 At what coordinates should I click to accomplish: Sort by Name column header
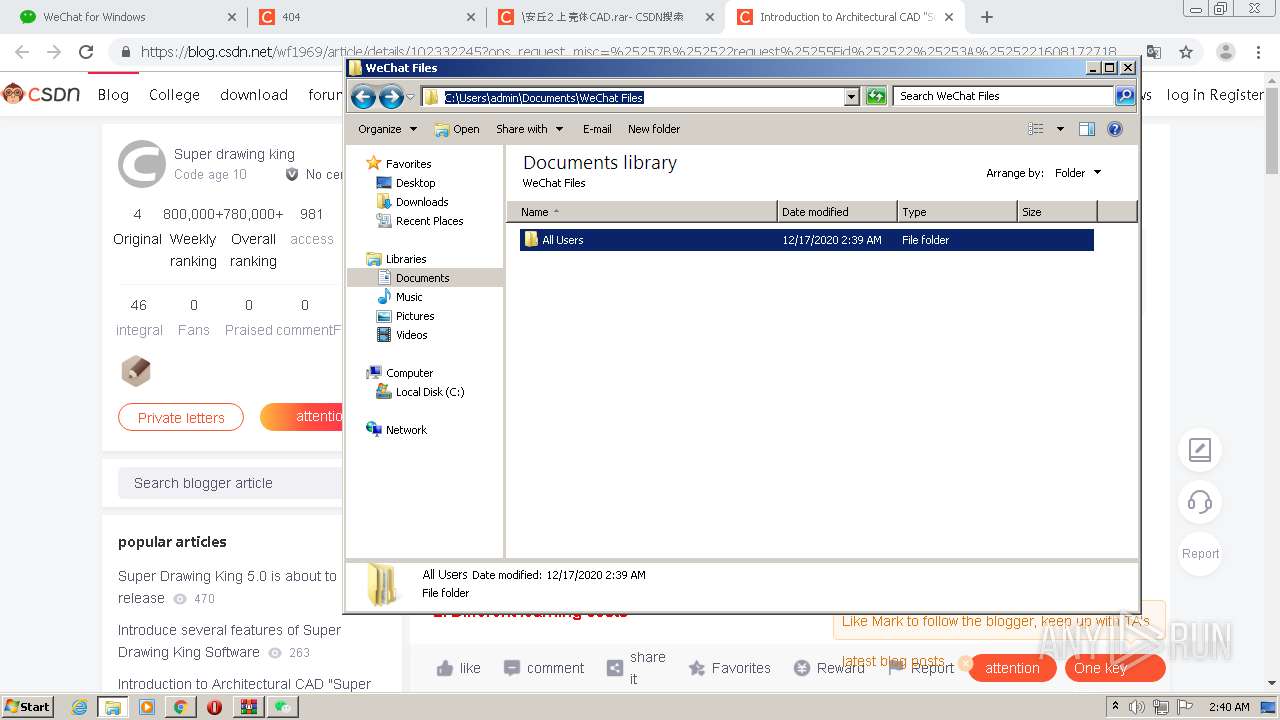click(642, 212)
